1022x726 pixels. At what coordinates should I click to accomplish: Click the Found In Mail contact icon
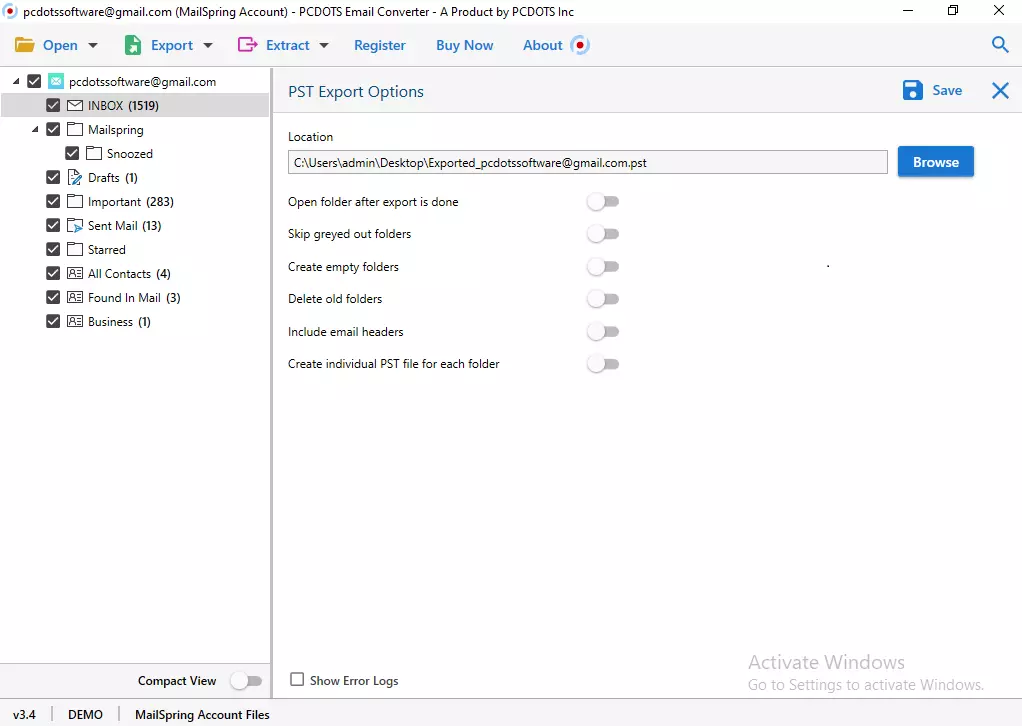point(75,297)
